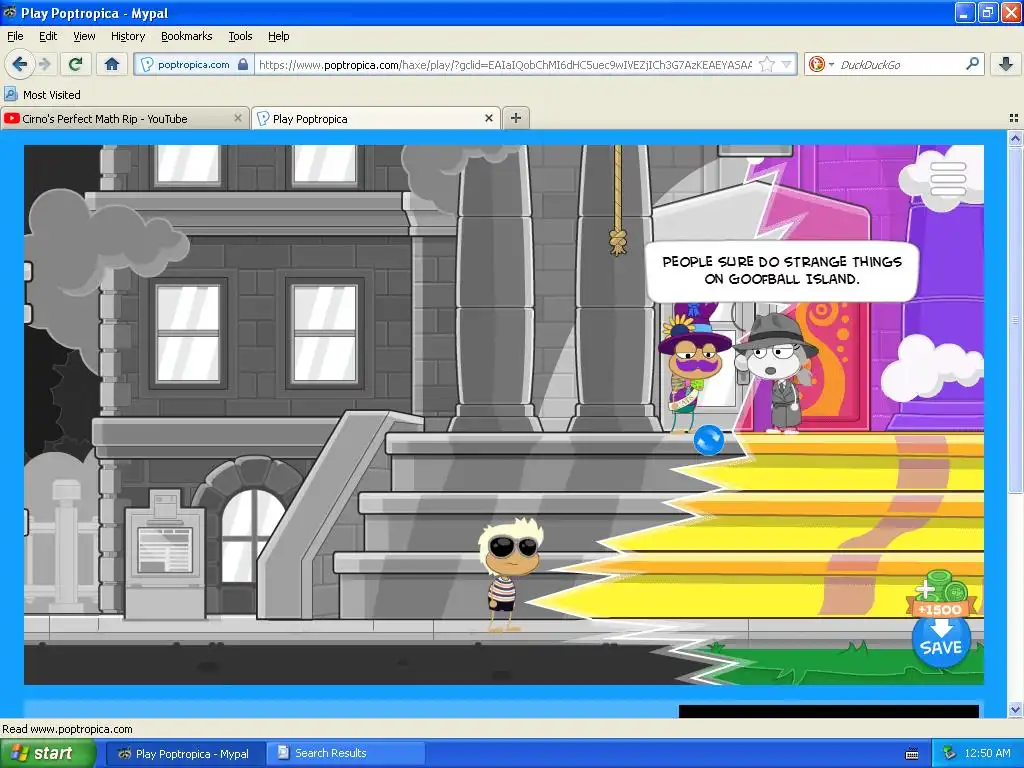Open the Most Visited bookmarks folder
Screen dimensions: 1024x768
[x=43, y=95]
